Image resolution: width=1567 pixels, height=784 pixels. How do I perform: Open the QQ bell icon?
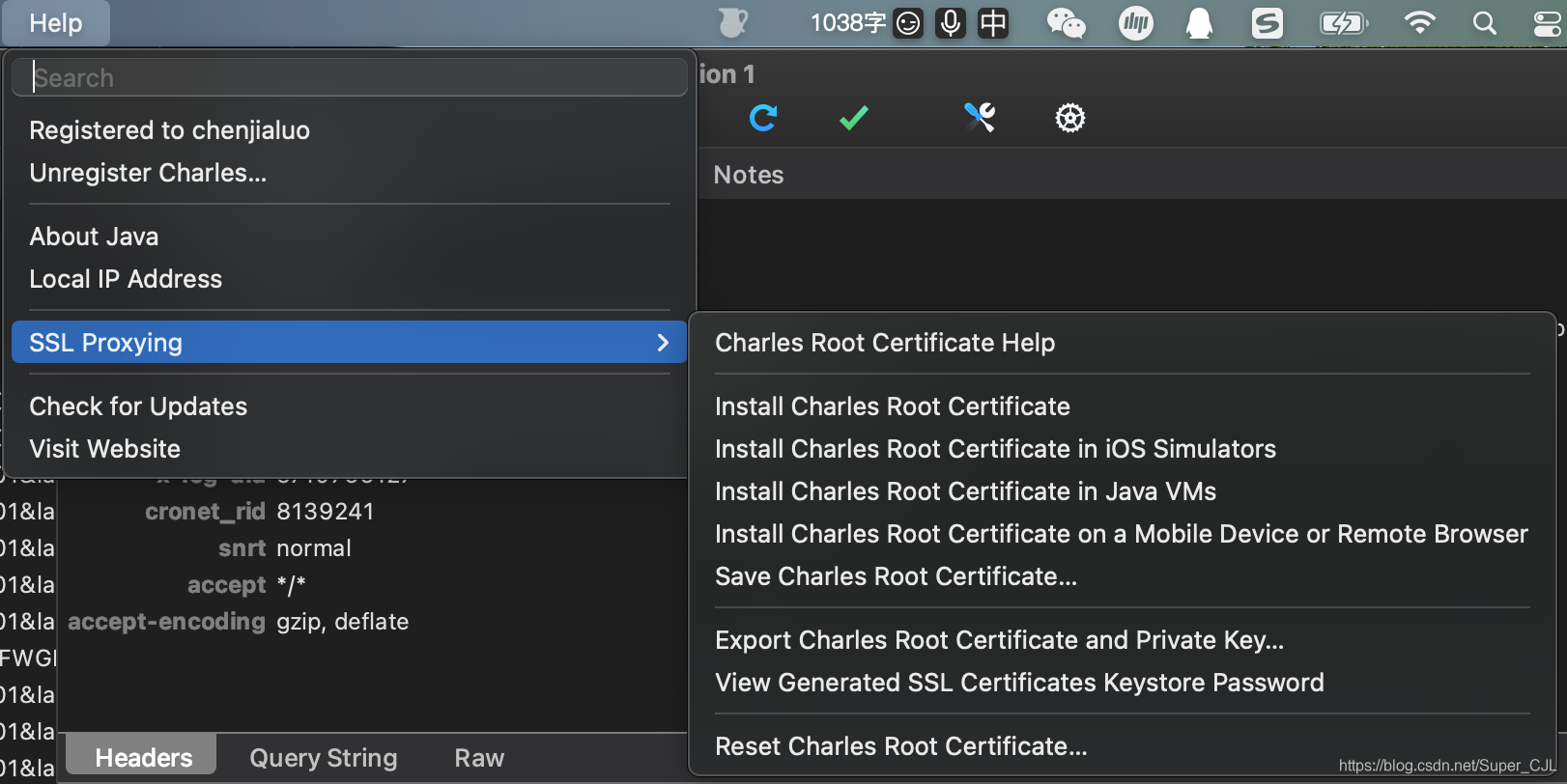[x=1199, y=23]
